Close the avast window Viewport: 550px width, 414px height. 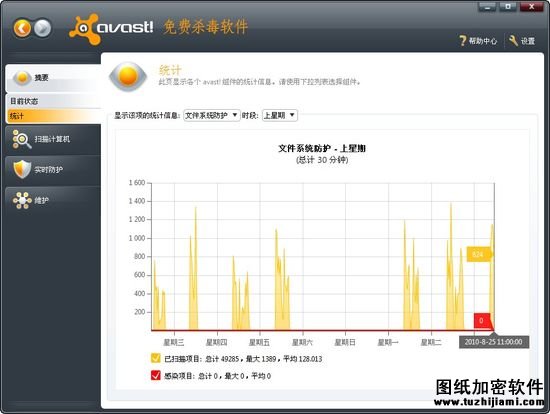(531, 6)
